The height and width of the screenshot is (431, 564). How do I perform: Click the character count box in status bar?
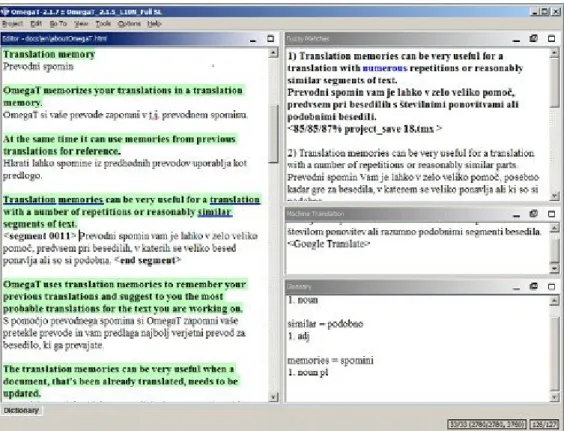(544, 424)
